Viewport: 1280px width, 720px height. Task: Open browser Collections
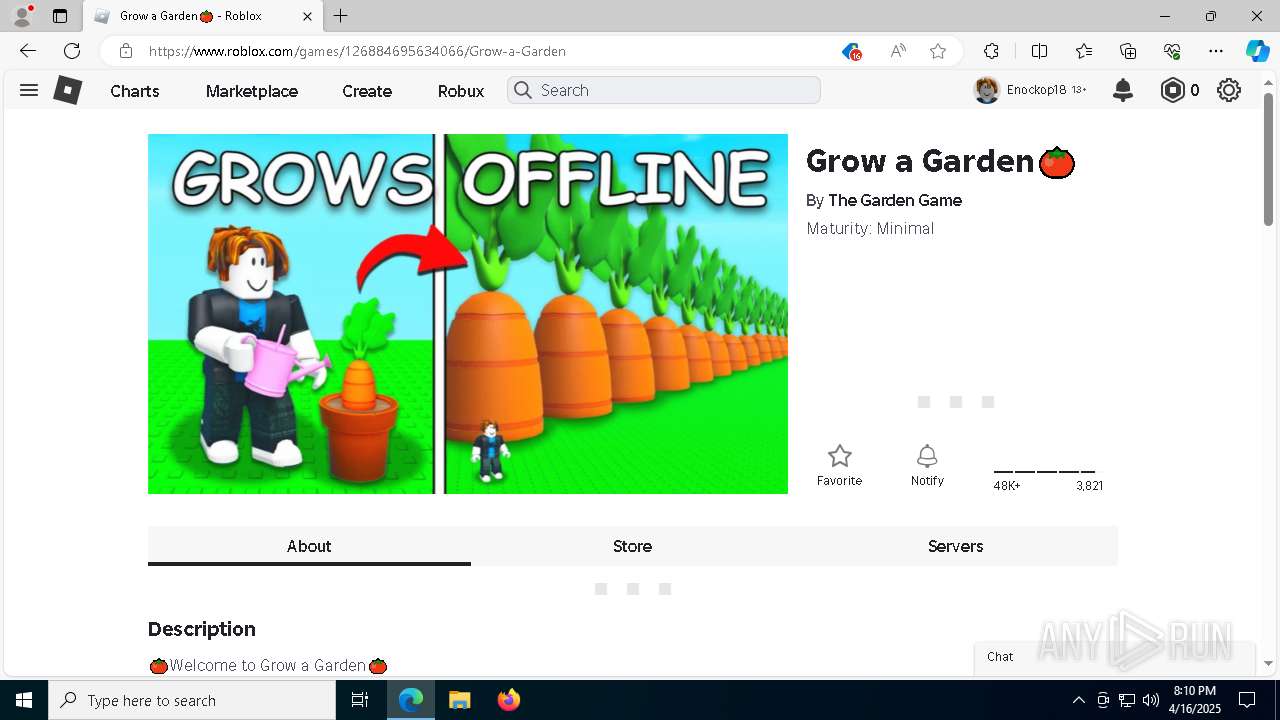point(1128,51)
